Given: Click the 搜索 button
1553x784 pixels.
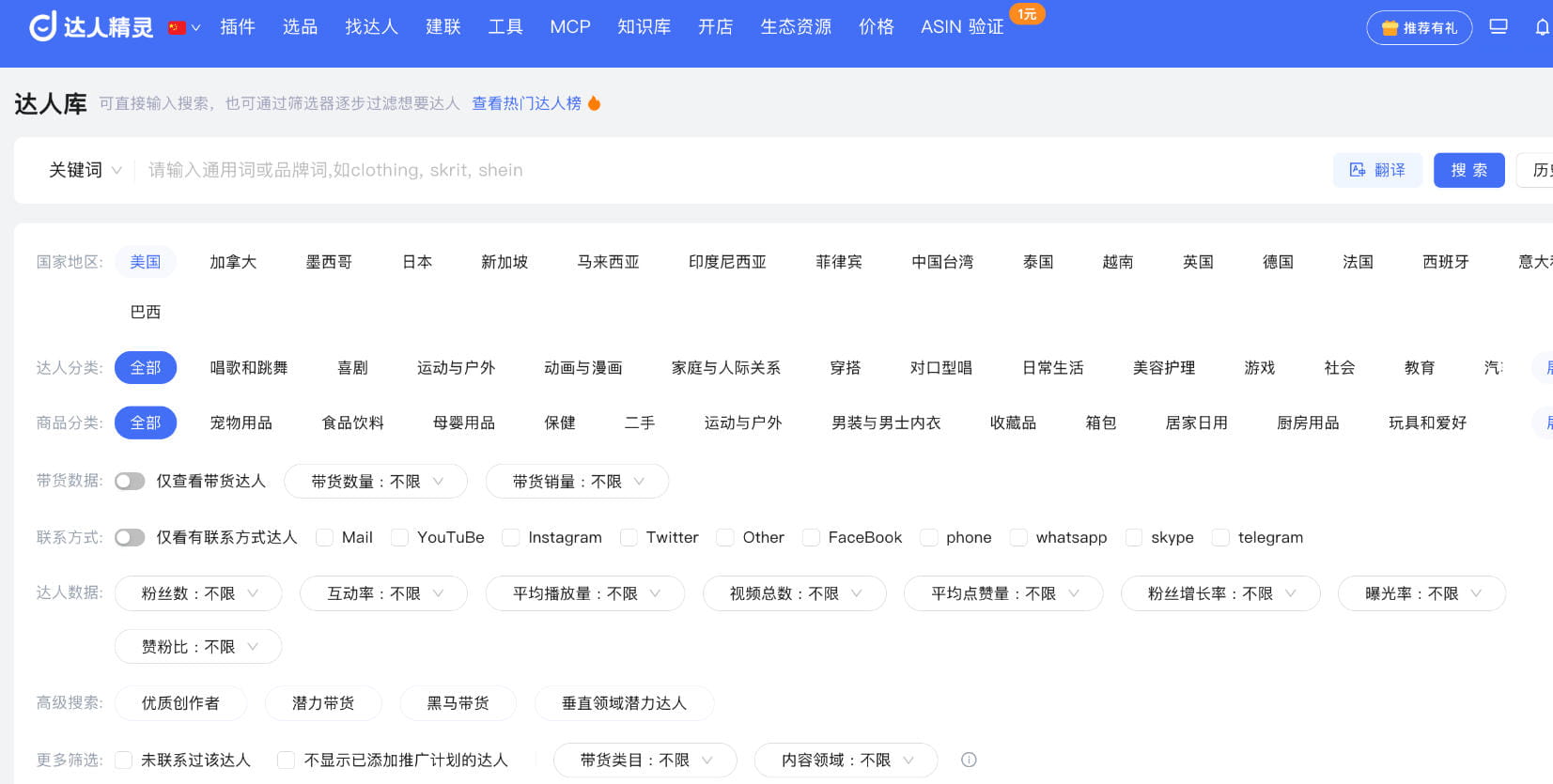Looking at the screenshot, I should pyautogui.click(x=1469, y=170).
